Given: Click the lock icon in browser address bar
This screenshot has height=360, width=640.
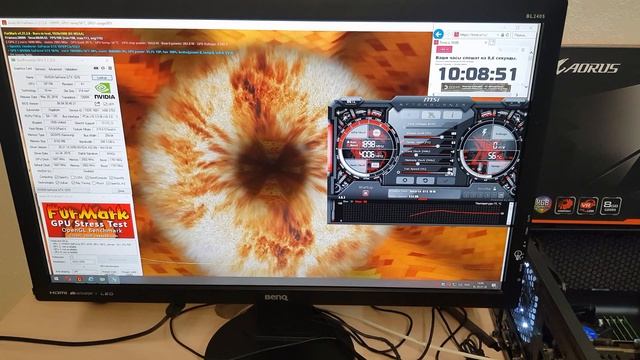Looking at the screenshot, I should tap(503, 35).
